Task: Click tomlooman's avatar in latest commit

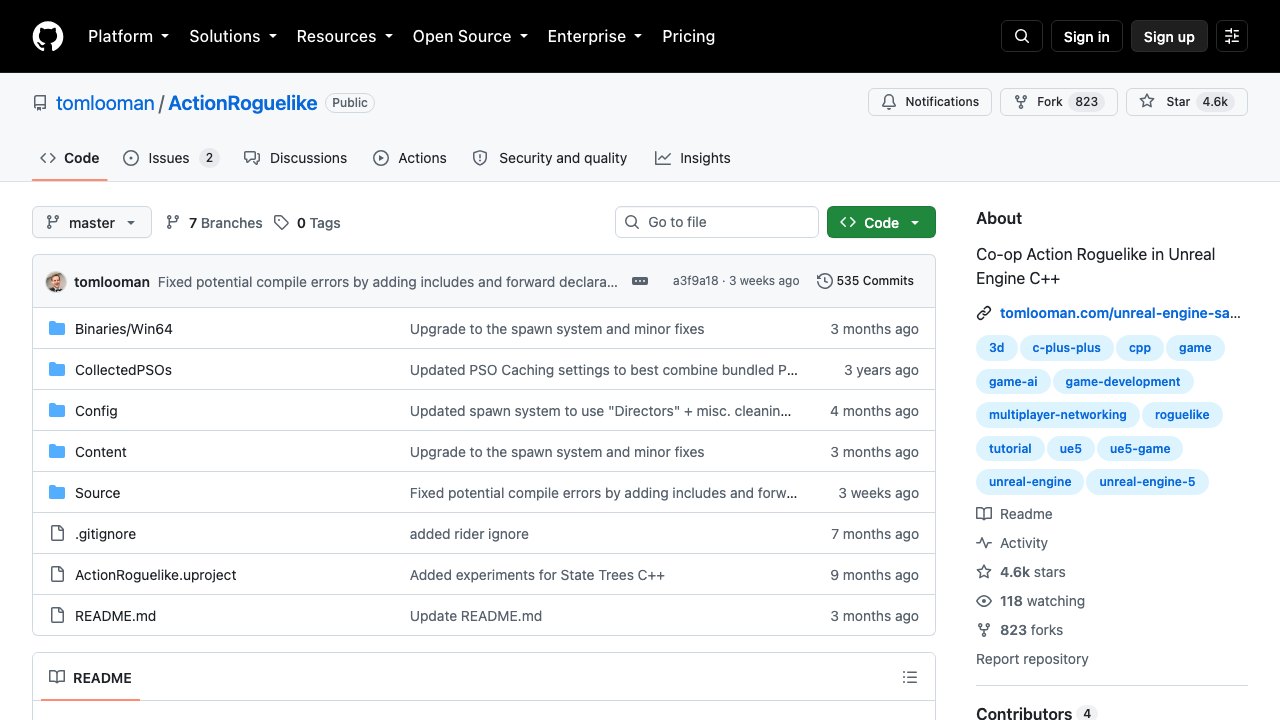Action: 56,282
